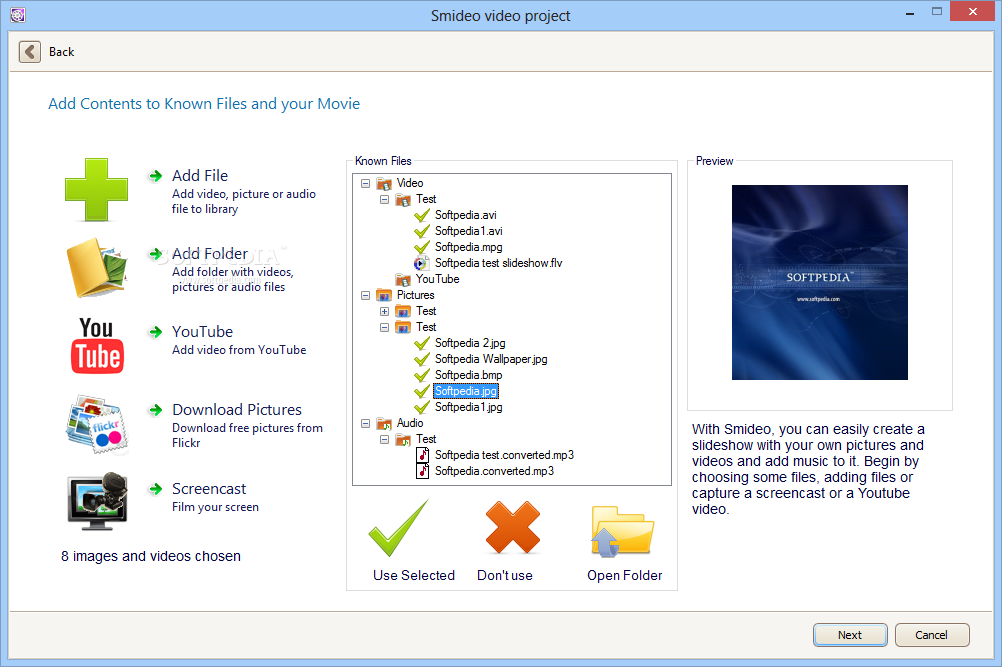The height and width of the screenshot is (667, 1002).
Task: Collapse the Video tree node
Action: tap(366, 183)
